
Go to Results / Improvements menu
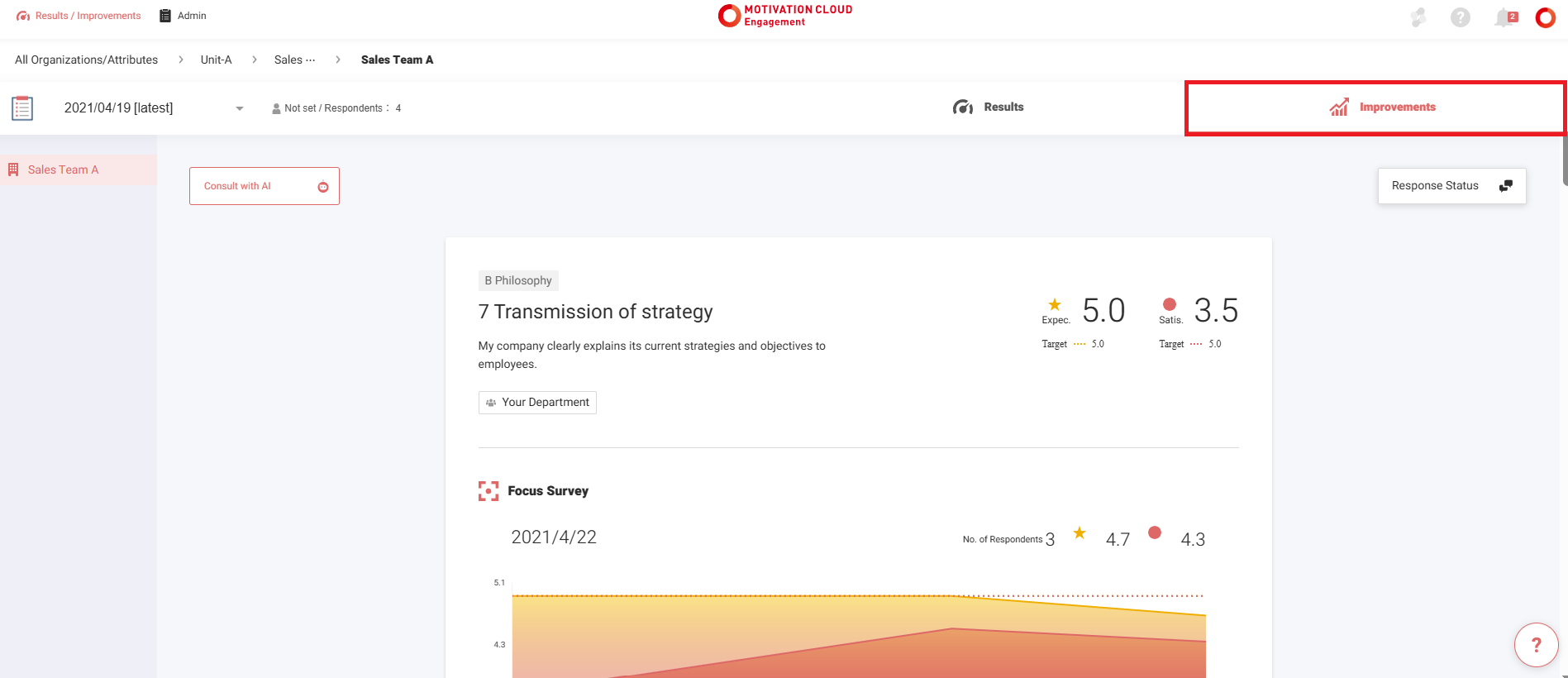pos(79,16)
